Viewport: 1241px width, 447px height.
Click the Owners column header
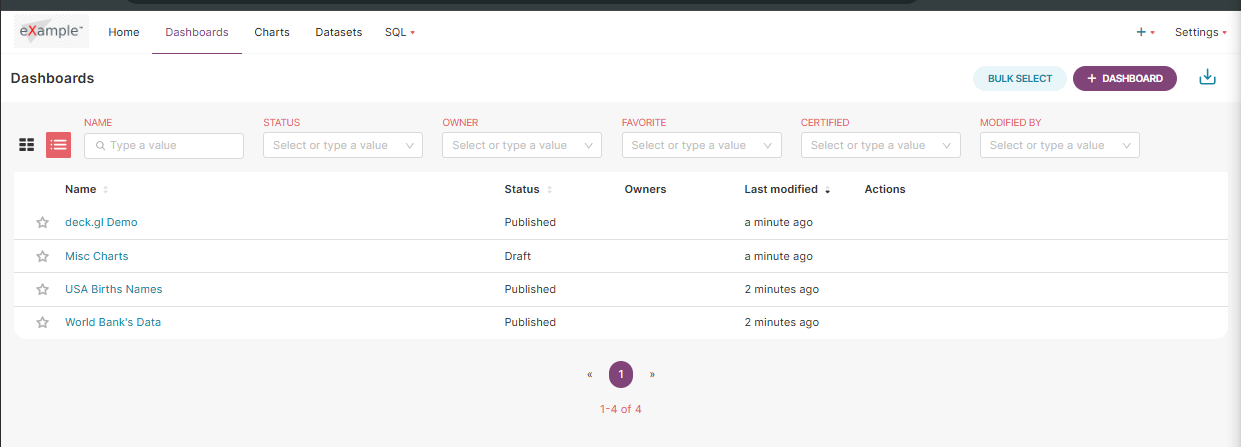tap(645, 189)
